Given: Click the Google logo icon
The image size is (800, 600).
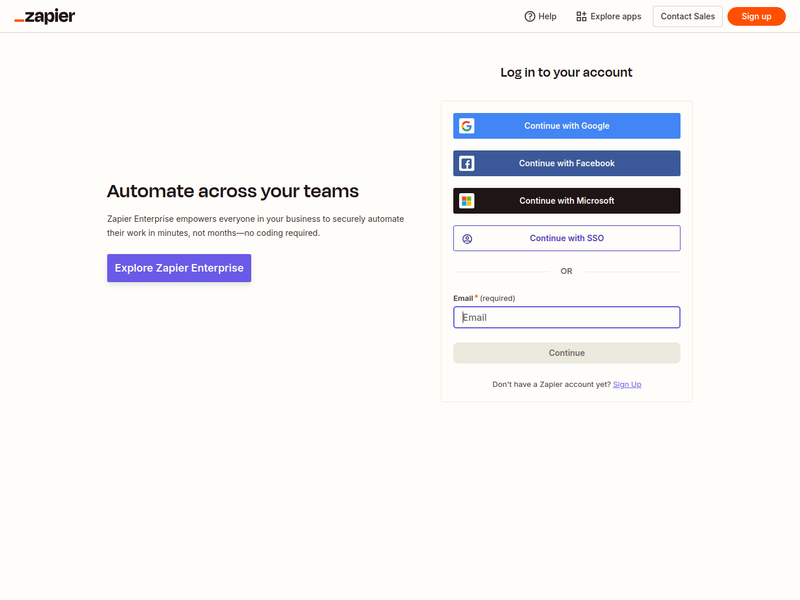Looking at the screenshot, I should [466, 126].
